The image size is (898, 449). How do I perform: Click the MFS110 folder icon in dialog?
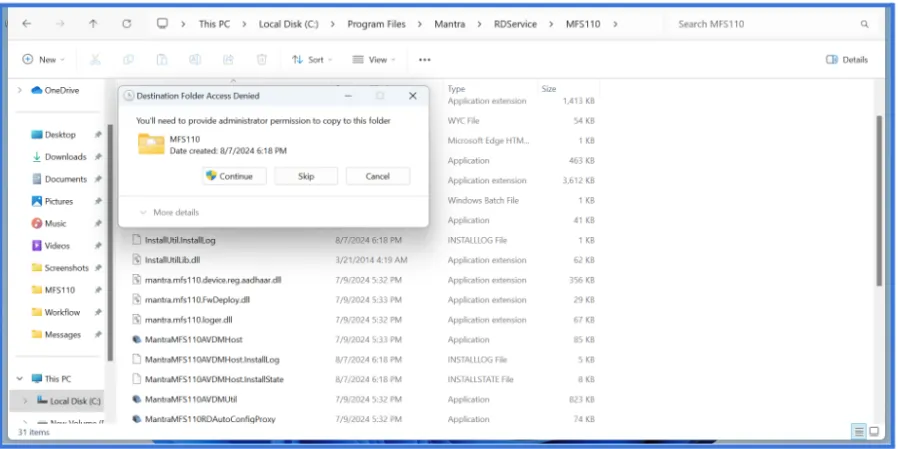[x=151, y=144]
